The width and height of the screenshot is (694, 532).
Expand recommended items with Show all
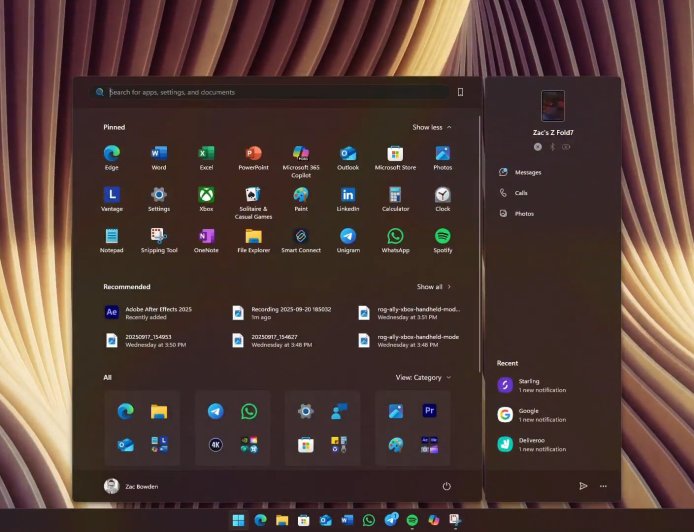(434, 286)
